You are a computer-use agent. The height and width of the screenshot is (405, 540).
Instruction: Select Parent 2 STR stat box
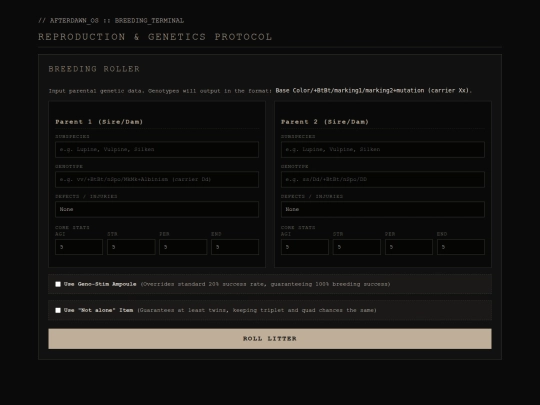pos(357,247)
